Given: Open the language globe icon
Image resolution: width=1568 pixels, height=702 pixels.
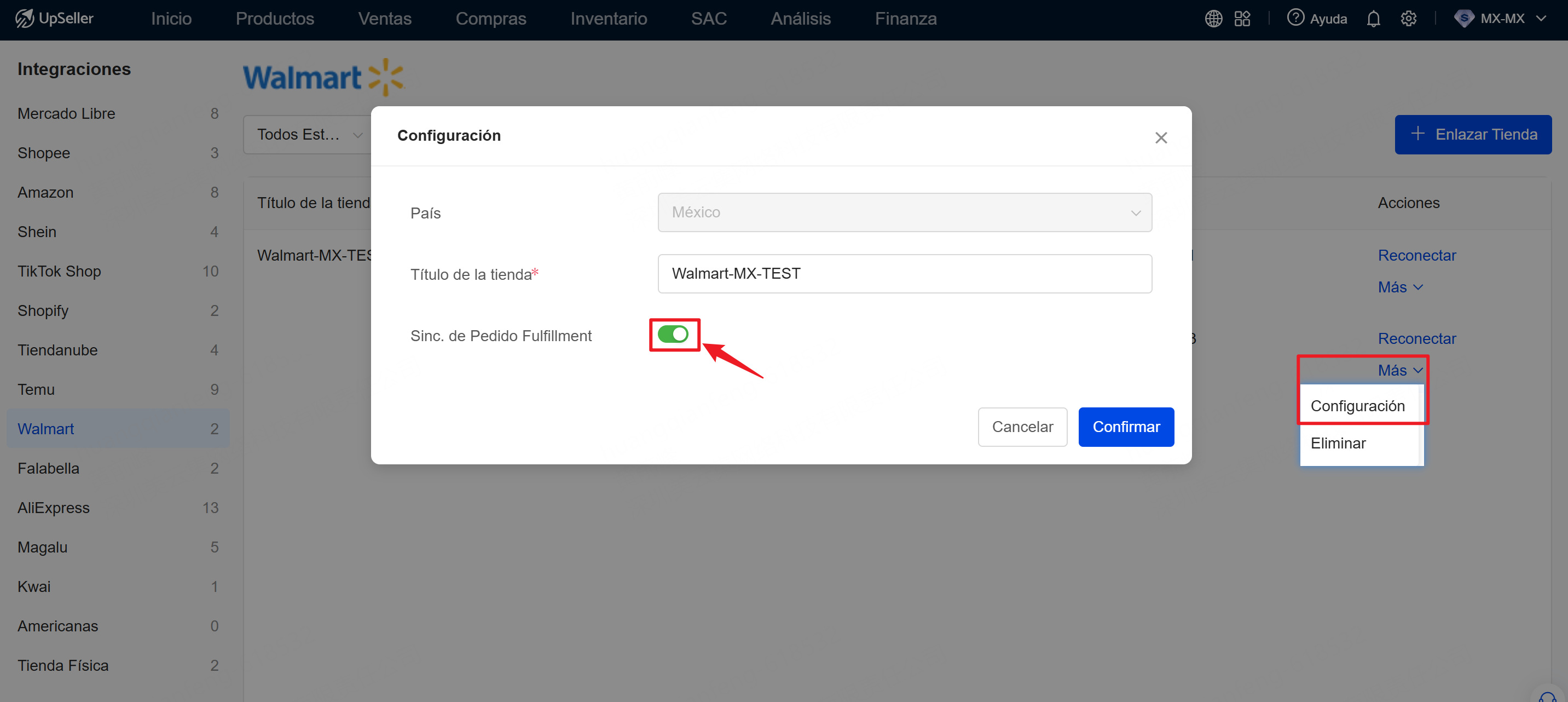Looking at the screenshot, I should 1213,19.
